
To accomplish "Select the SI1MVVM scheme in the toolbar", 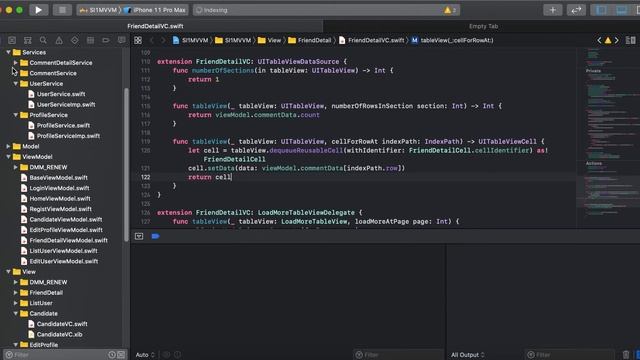I will (99, 10).
